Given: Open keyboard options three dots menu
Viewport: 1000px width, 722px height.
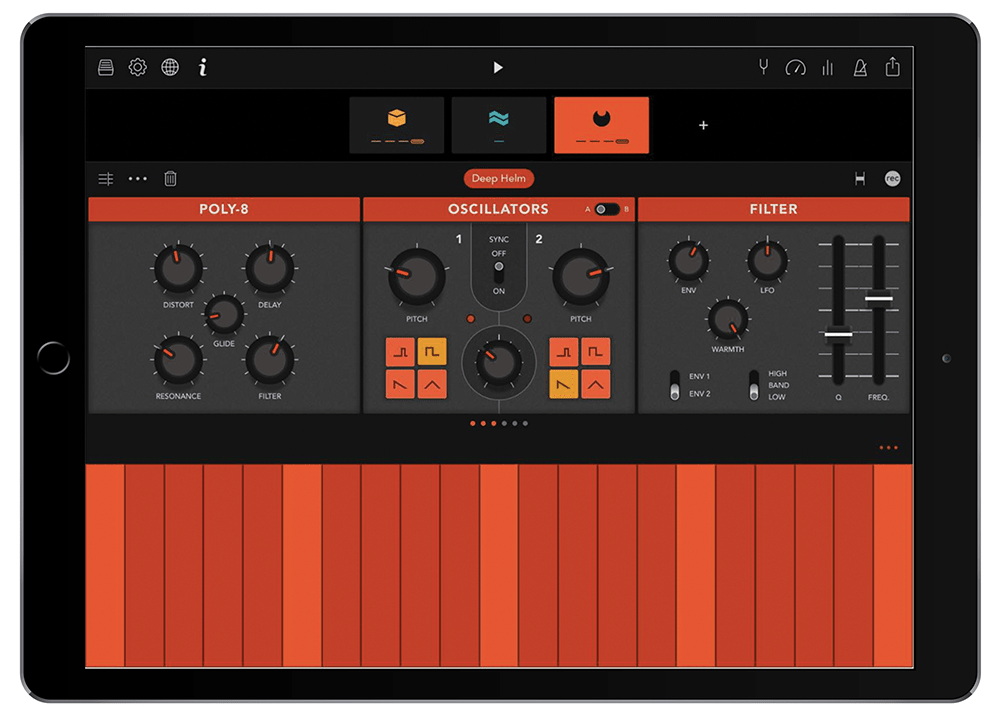Looking at the screenshot, I should tap(888, 448).
